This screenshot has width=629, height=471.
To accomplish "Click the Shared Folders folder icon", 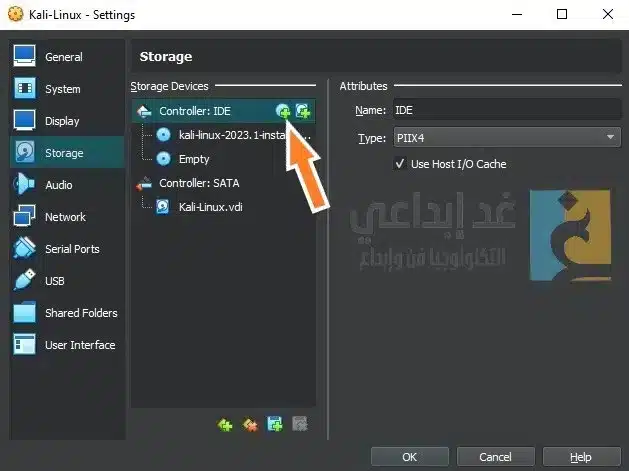I will click(24, 313).
